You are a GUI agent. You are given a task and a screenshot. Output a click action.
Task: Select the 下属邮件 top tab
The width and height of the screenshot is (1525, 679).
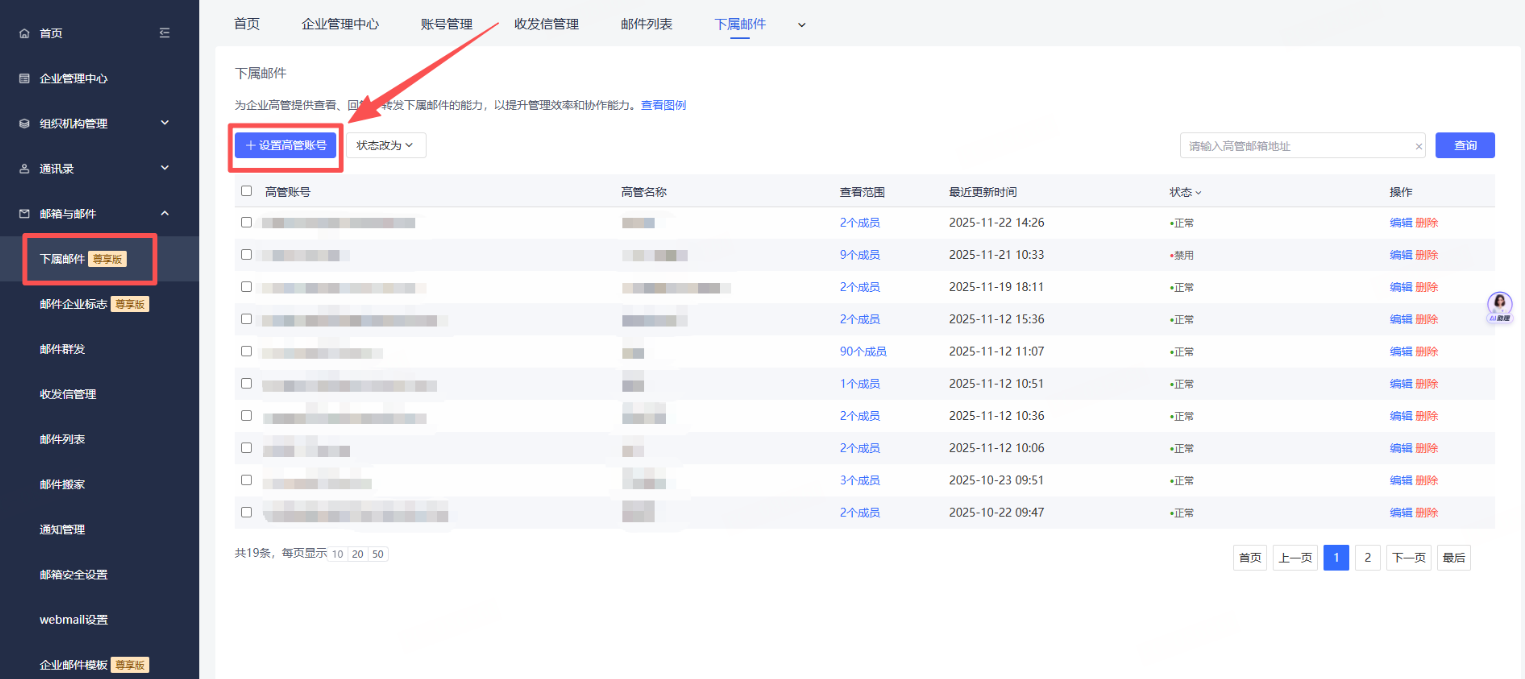pyautogui.click(x=740, y=24)
